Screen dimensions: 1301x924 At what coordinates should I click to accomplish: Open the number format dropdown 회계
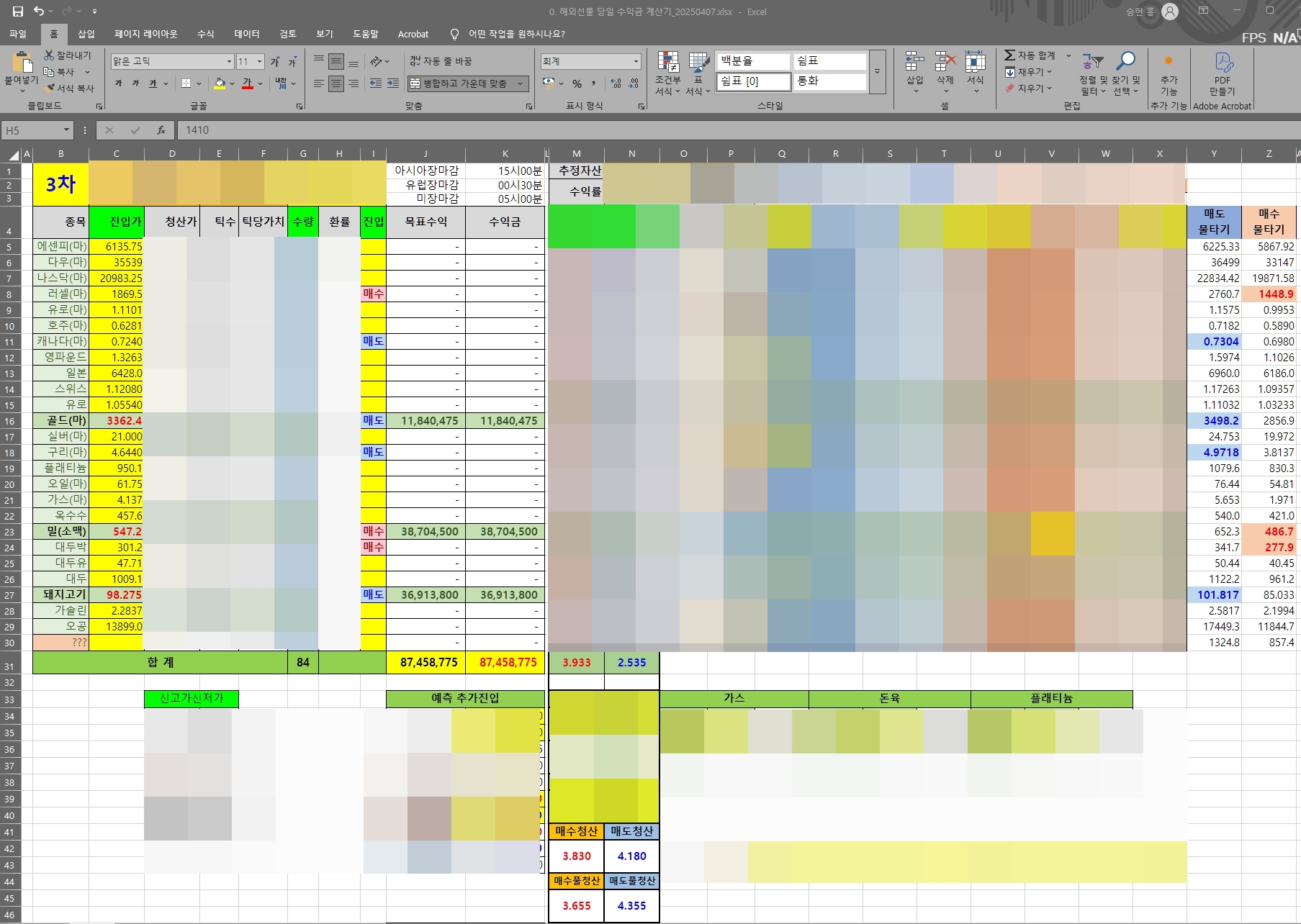636,62
